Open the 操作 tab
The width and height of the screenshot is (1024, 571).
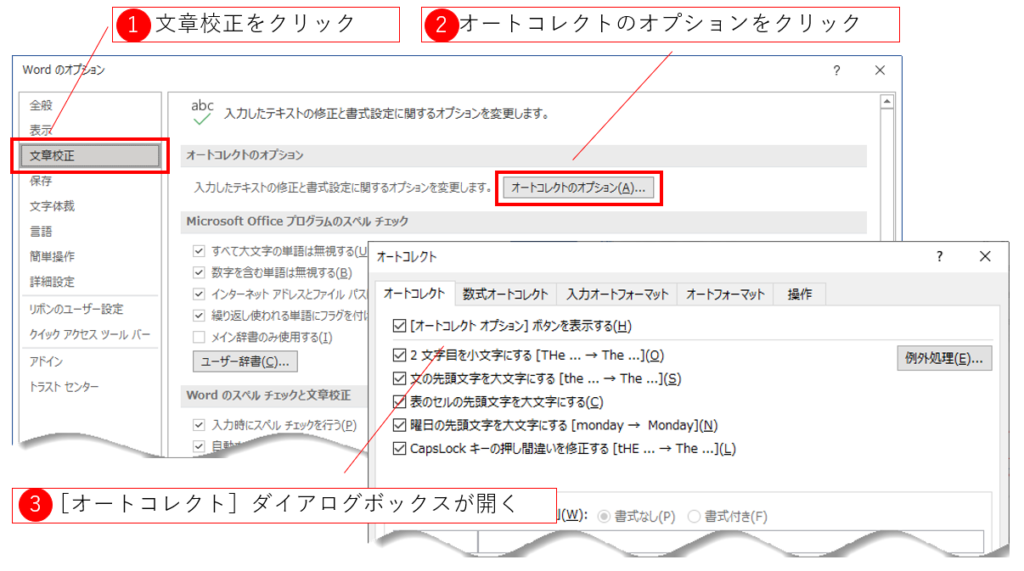pos(800,294)
